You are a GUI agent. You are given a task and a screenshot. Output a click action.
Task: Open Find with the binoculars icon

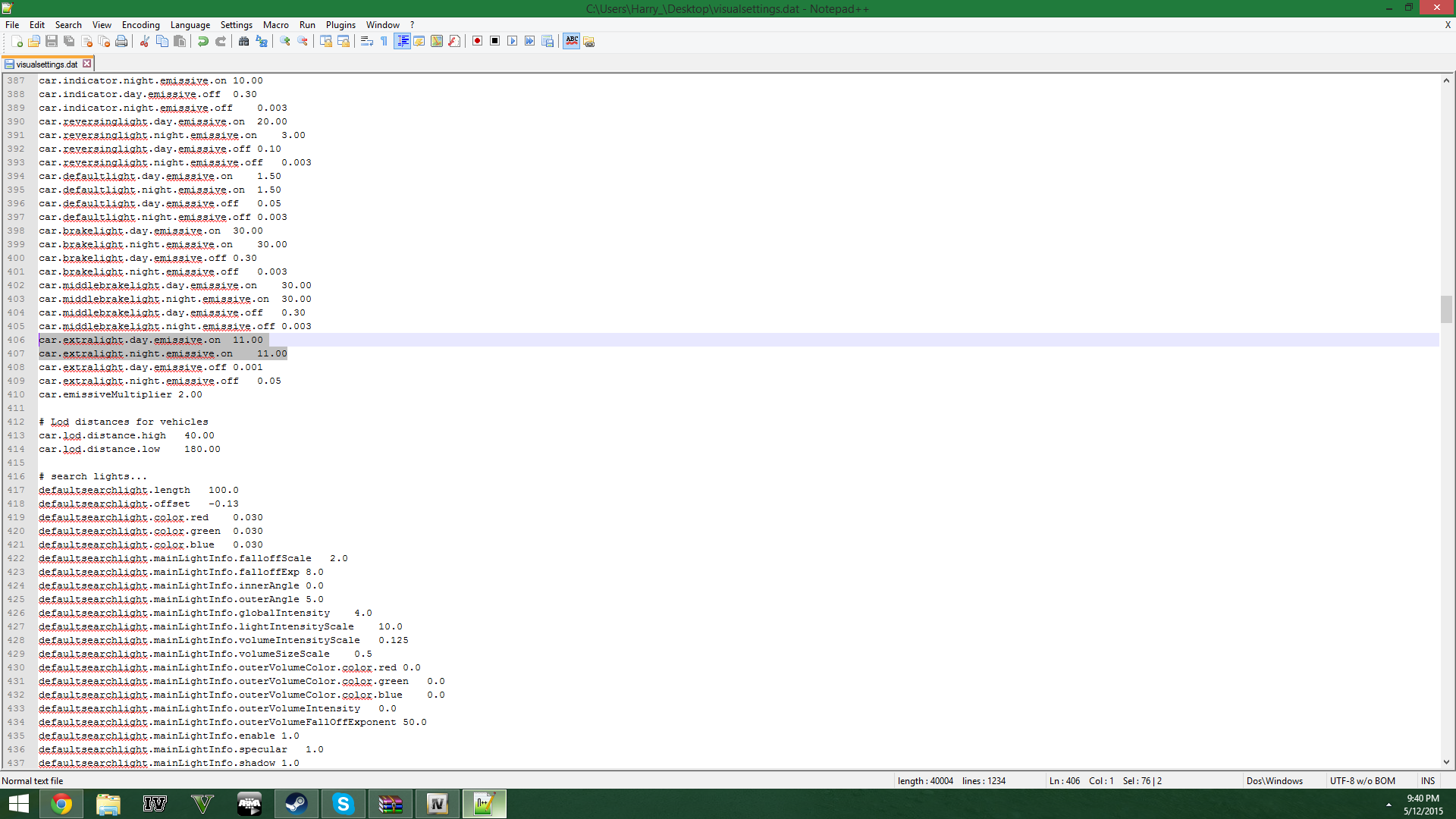(x=243, y=41)
